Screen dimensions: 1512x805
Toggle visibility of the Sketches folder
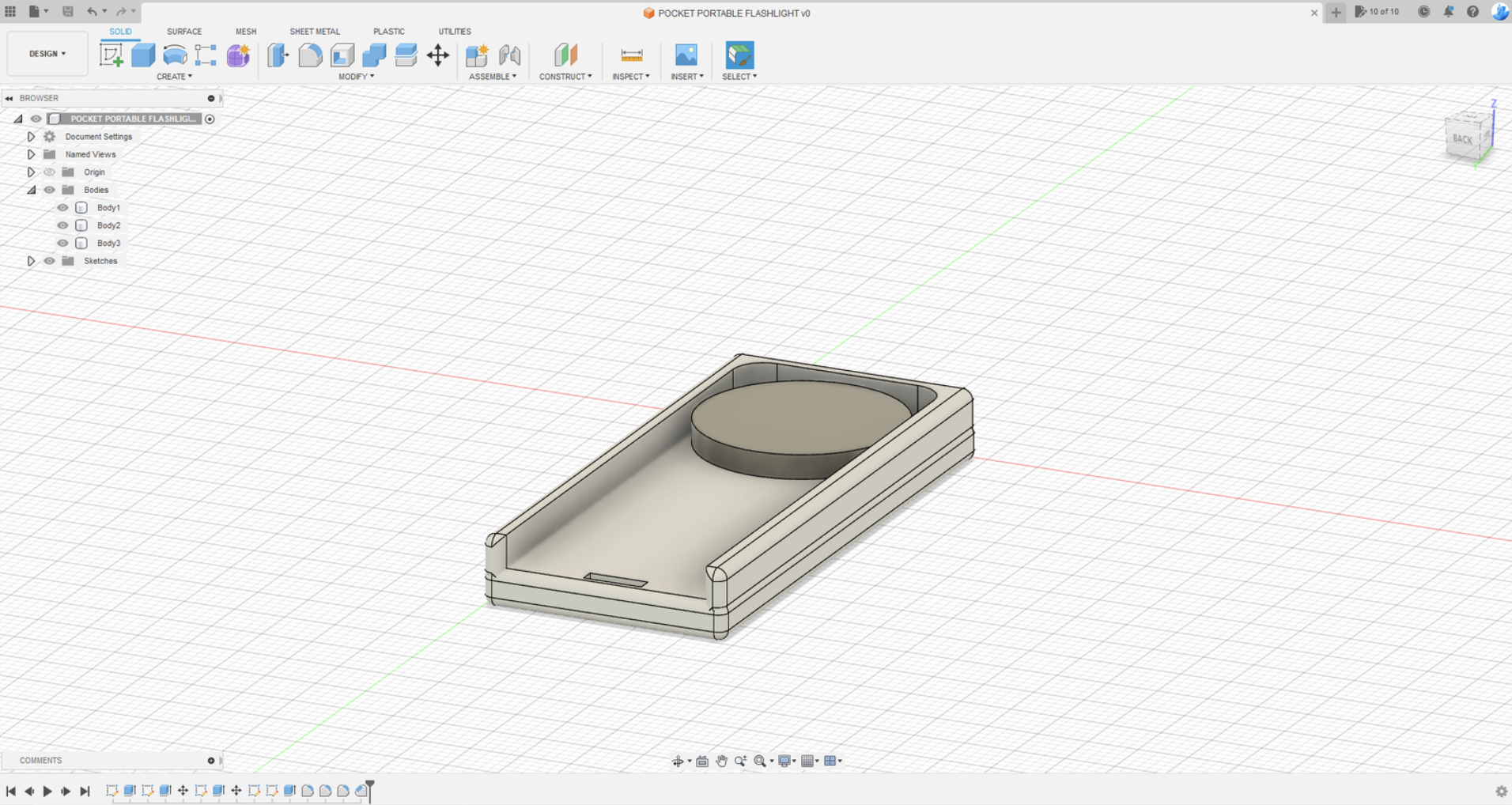49,261
